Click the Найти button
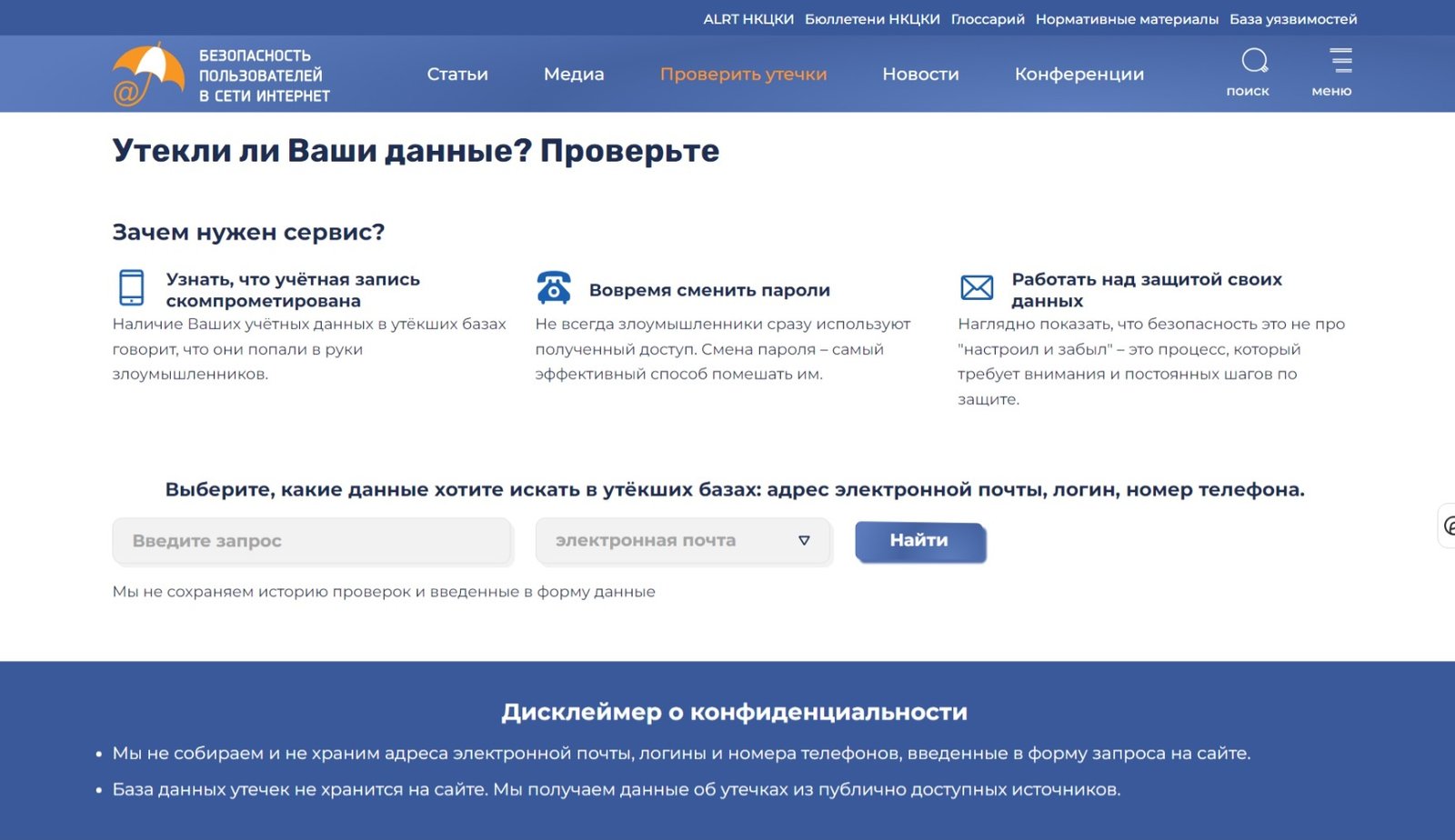This screenshot has width=1455, height=840. pyautogui.click(x=920, y=542)
